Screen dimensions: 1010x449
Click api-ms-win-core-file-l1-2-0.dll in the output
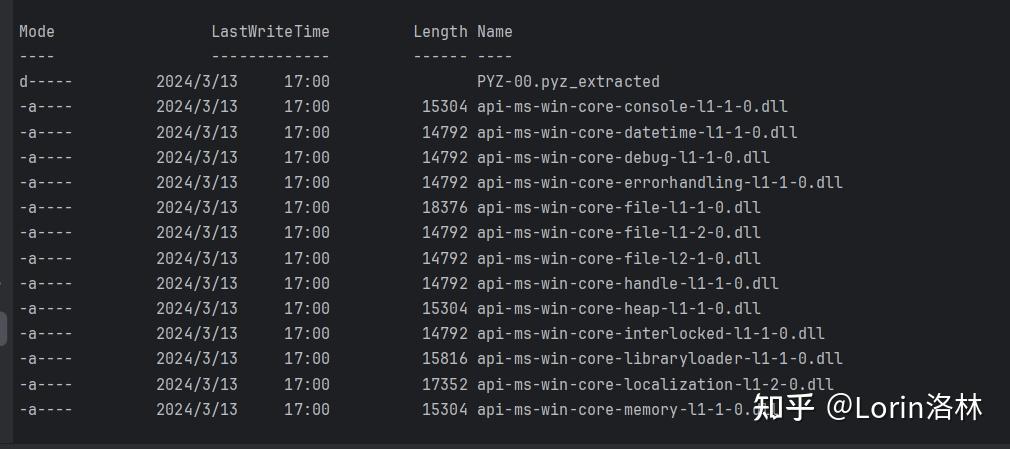[x=618, y=233]
